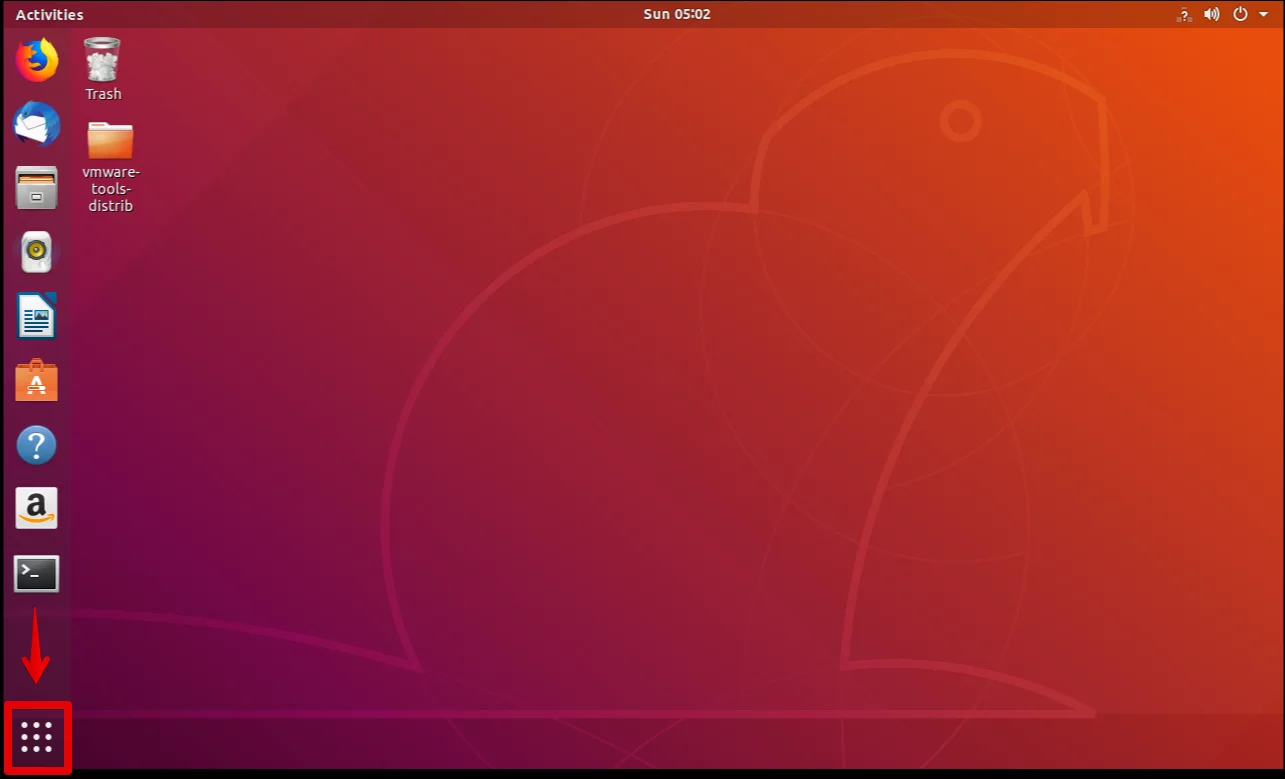Launch Rhythmbox music player
This screenshot has width=1285, height=779.
pos(37,252)
